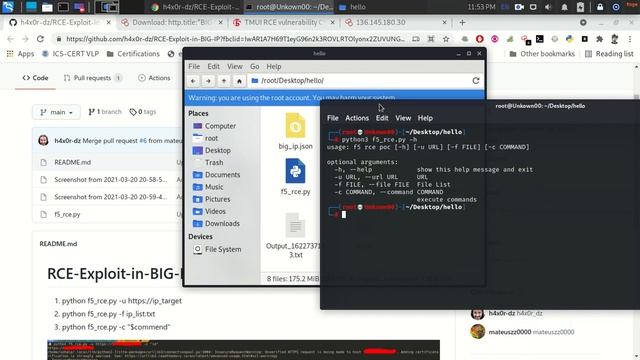640x360 pixels.
Task: Open Screenshot from 2021-03-20 20-59-4 file
Action: pyautogui.click(x=111, y=197)
